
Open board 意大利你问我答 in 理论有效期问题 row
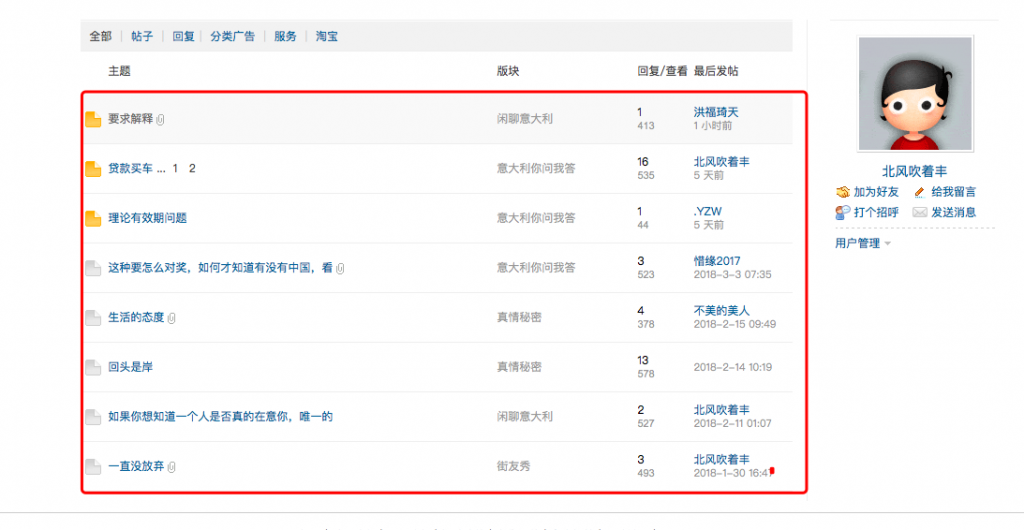pyautogui.click(x=536, y=218)
